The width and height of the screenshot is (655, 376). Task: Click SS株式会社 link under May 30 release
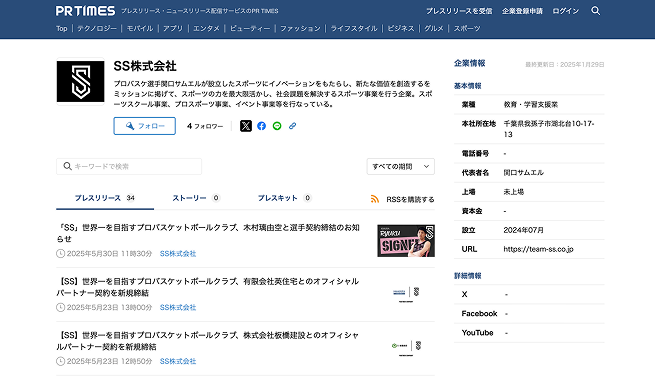[178, 254]
